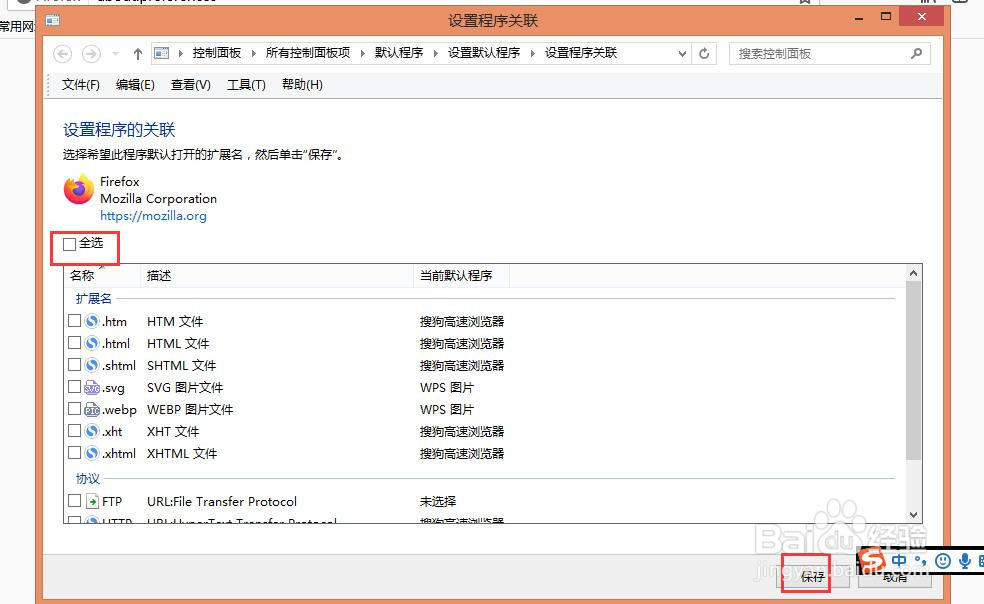Click the window system menu icon
The width and height of the screenshot is (984, 604).
click(53, 21)
